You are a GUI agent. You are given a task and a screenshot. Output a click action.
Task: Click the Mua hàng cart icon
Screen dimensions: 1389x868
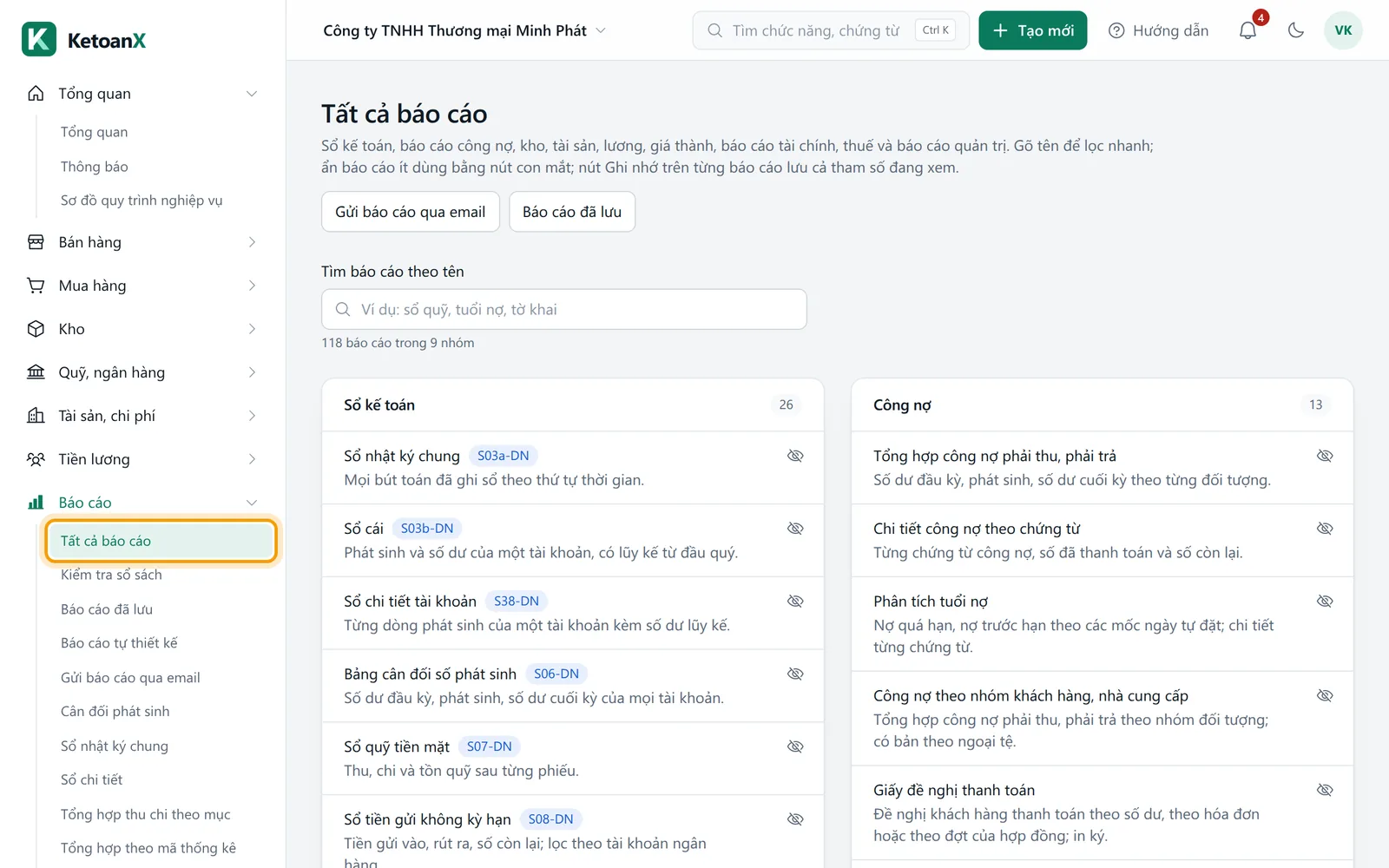(36, 286)
